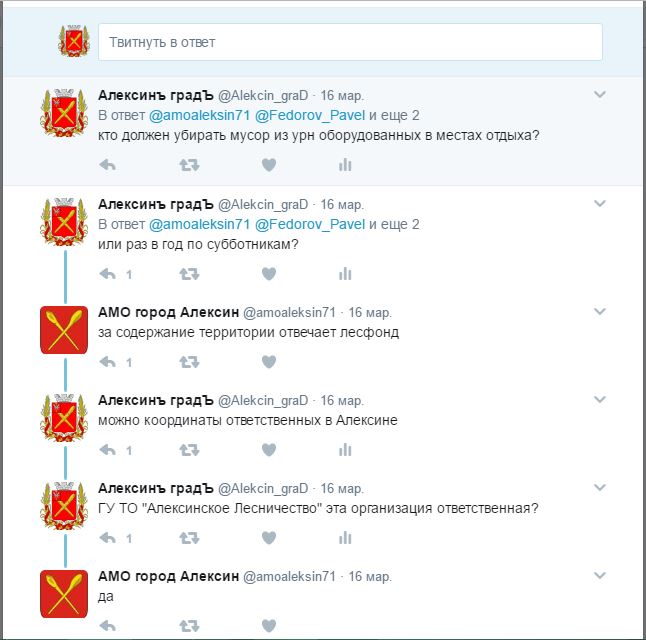Open @Fedorov_Pavel mention in the subbotnik tweet
This screenshot has height=640, width=646.
coord(310,225)
